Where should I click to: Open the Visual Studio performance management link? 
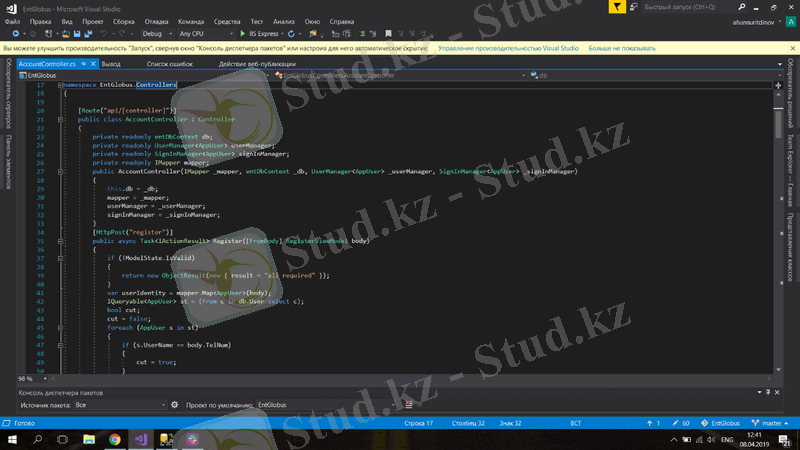tap(508, 48)
